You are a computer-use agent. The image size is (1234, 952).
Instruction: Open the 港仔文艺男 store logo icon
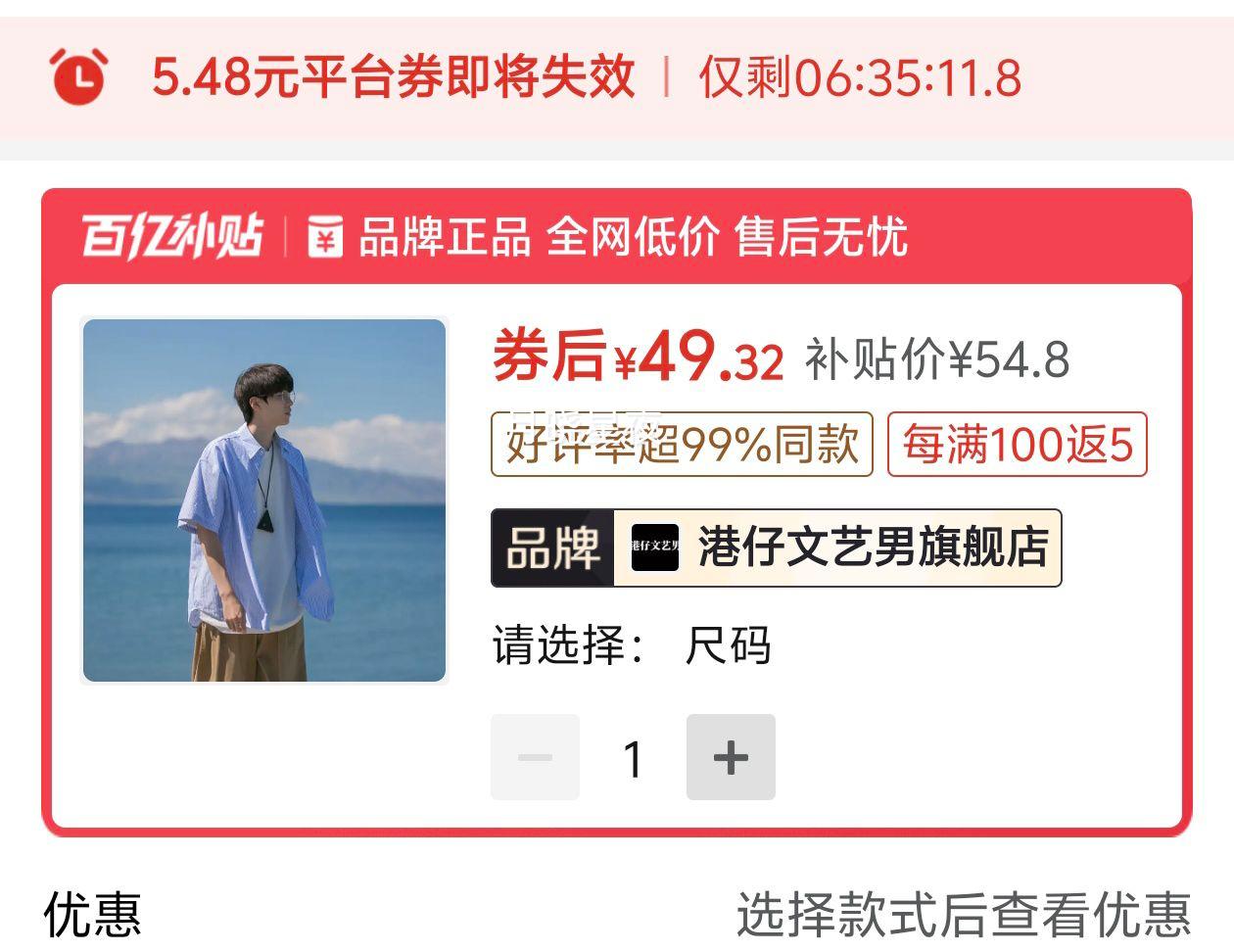coord(655,547)
